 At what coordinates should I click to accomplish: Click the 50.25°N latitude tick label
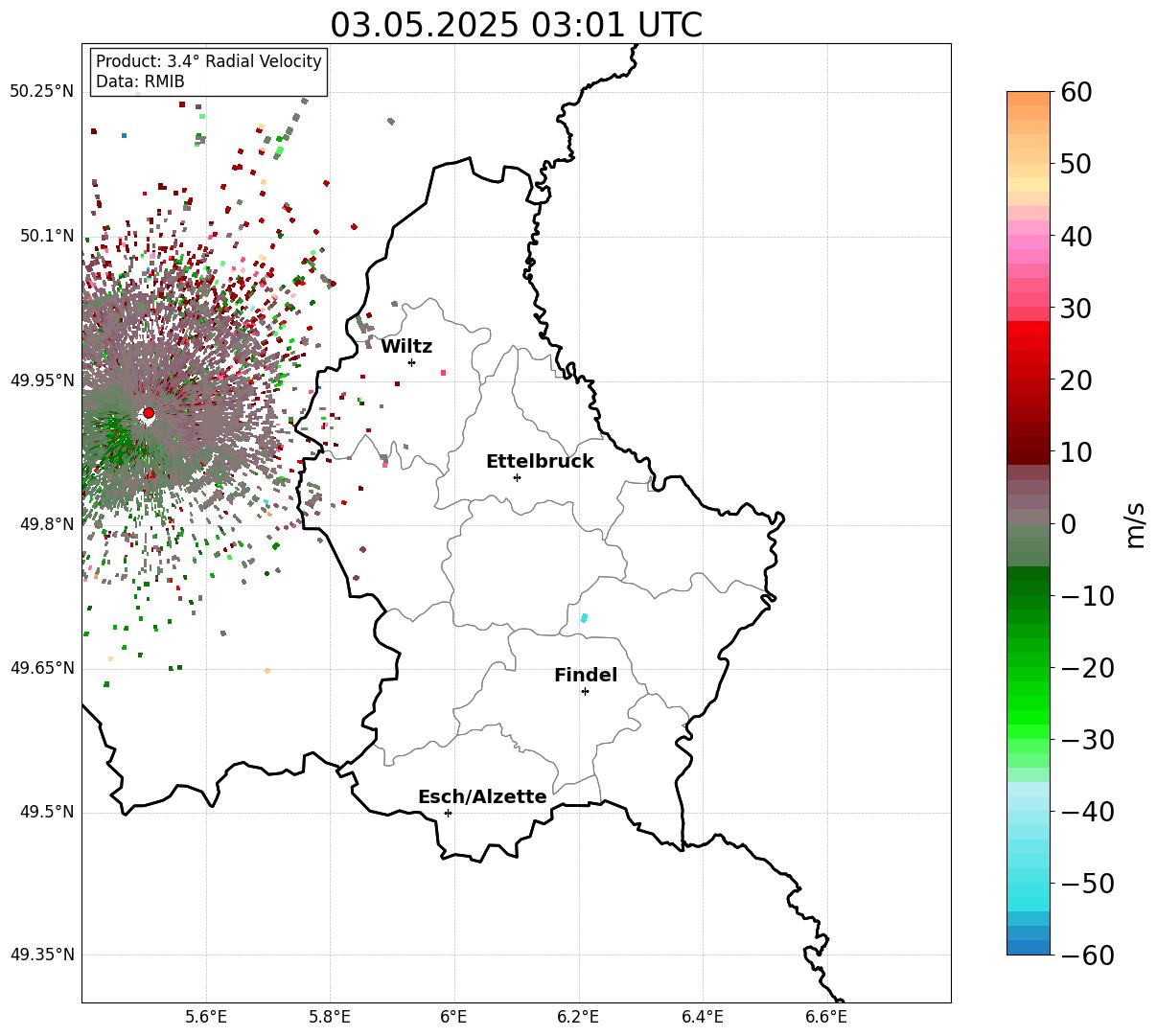pos(41,91)
